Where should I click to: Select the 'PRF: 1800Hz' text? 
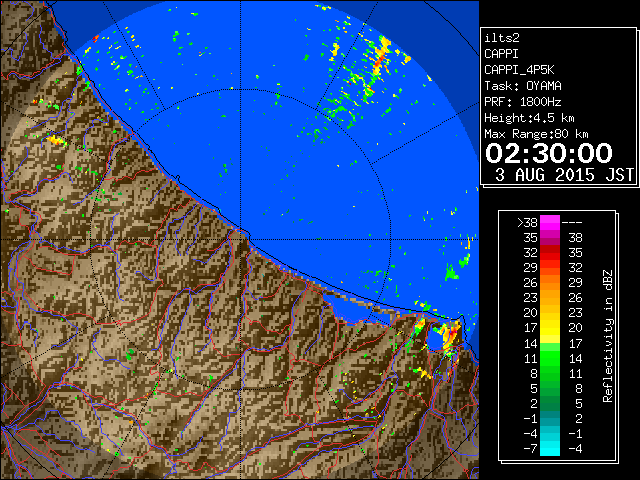pos(523,102)
